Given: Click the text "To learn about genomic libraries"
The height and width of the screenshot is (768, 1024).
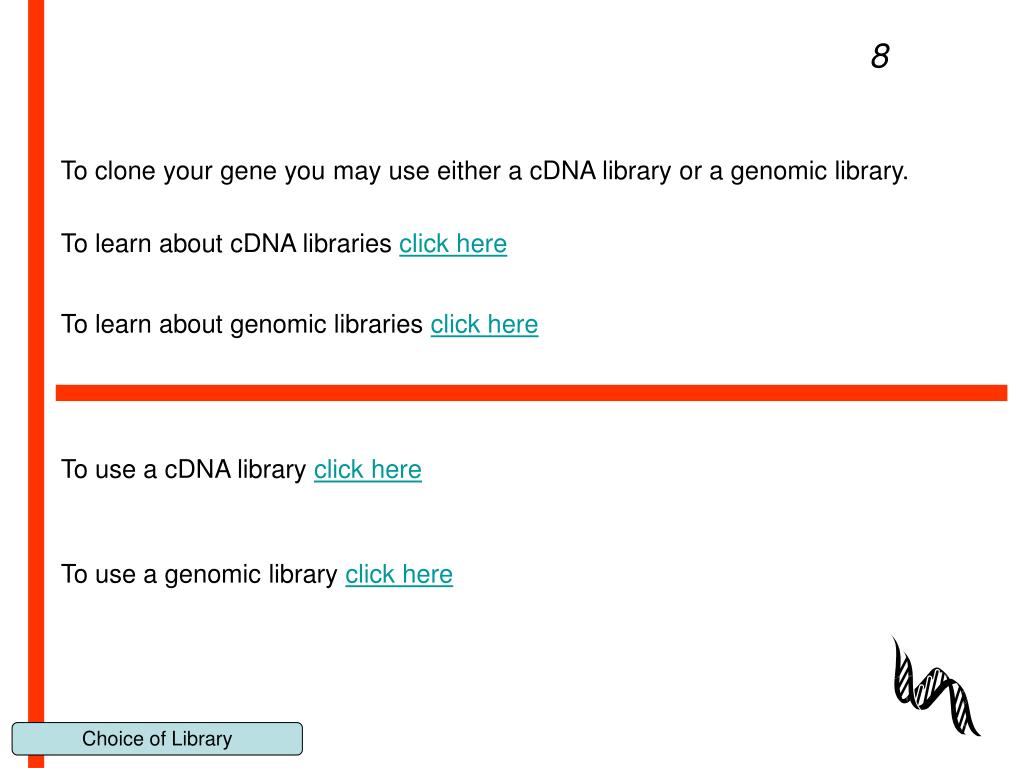Looking at the screenshot, I should click(x=242, y=325).
